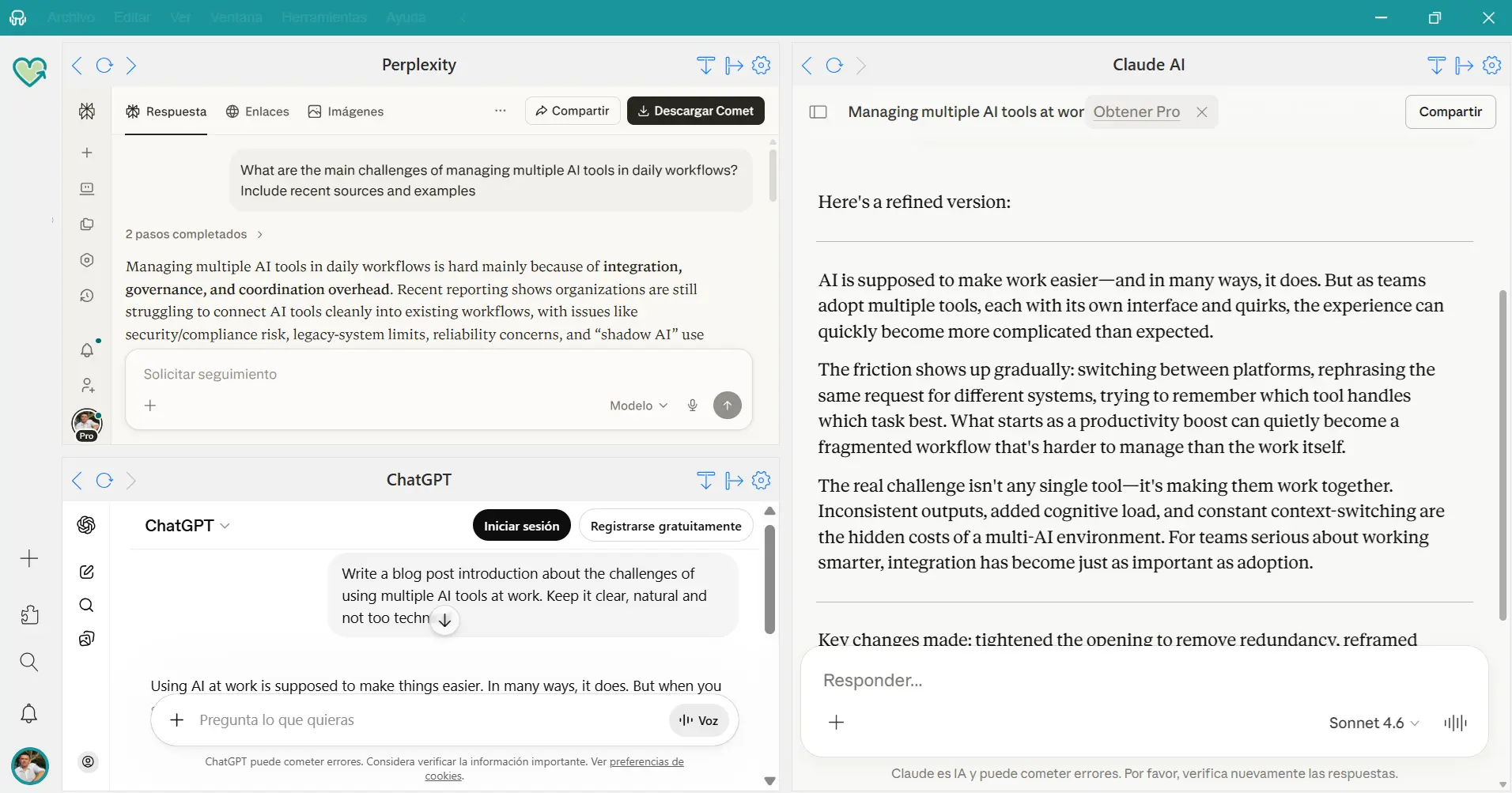Toggle the Claude sidebar panel

pos(818,112)
